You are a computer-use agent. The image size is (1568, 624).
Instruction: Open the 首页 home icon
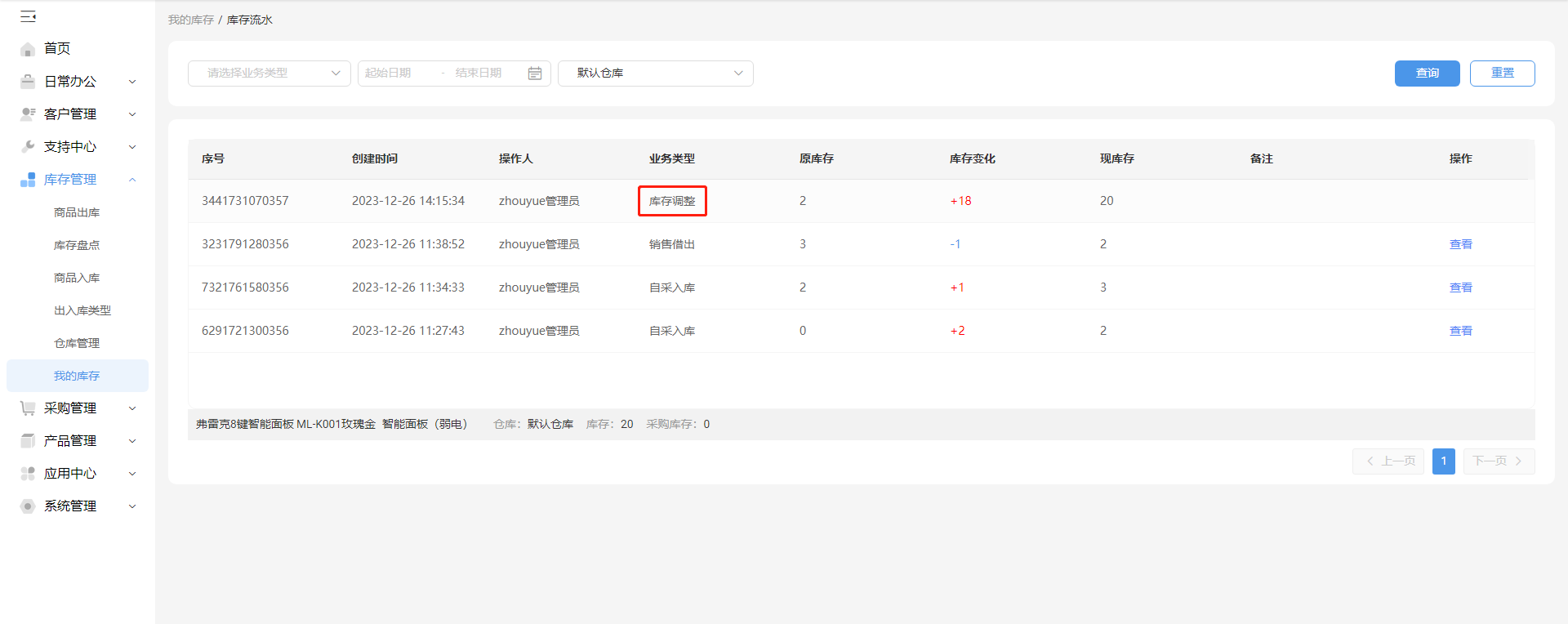pos(28,49)
